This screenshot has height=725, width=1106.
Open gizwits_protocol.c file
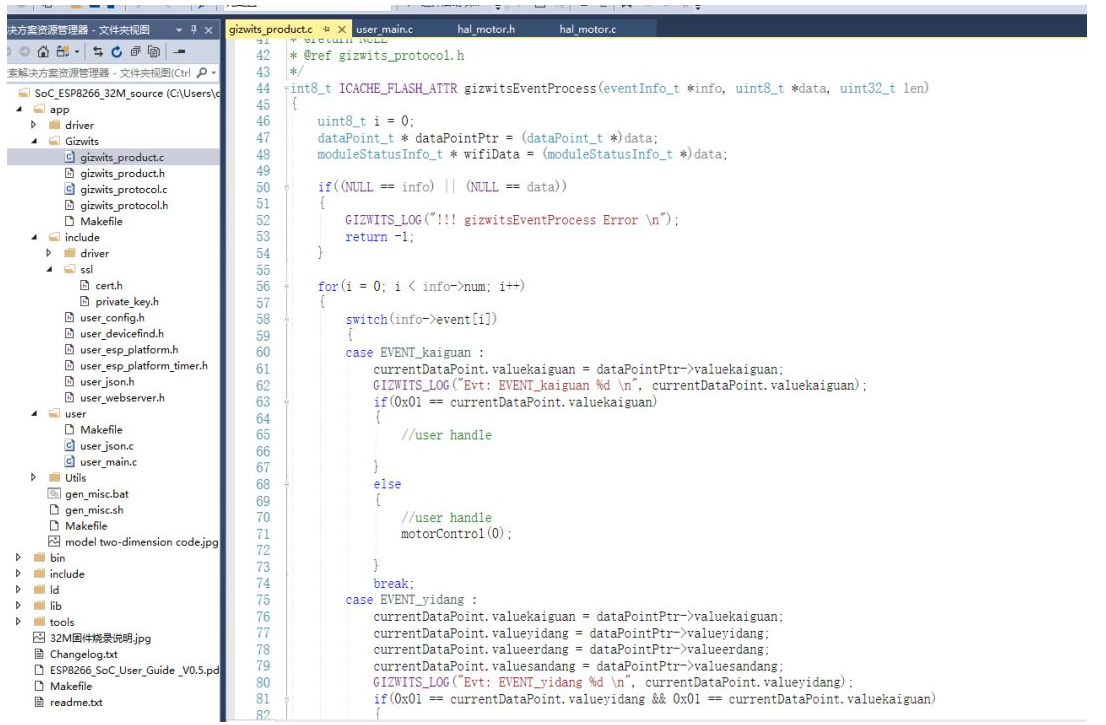(x=123, y=190)
